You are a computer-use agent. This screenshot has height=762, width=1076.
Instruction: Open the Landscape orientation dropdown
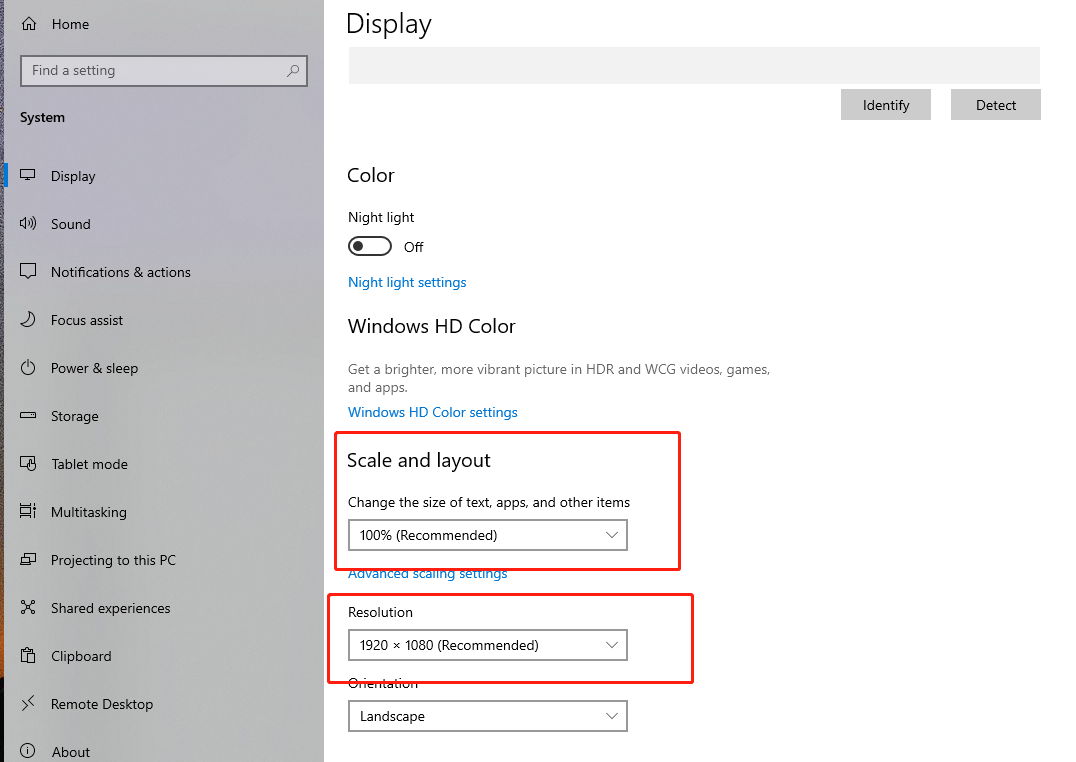[x=487, y=716]
